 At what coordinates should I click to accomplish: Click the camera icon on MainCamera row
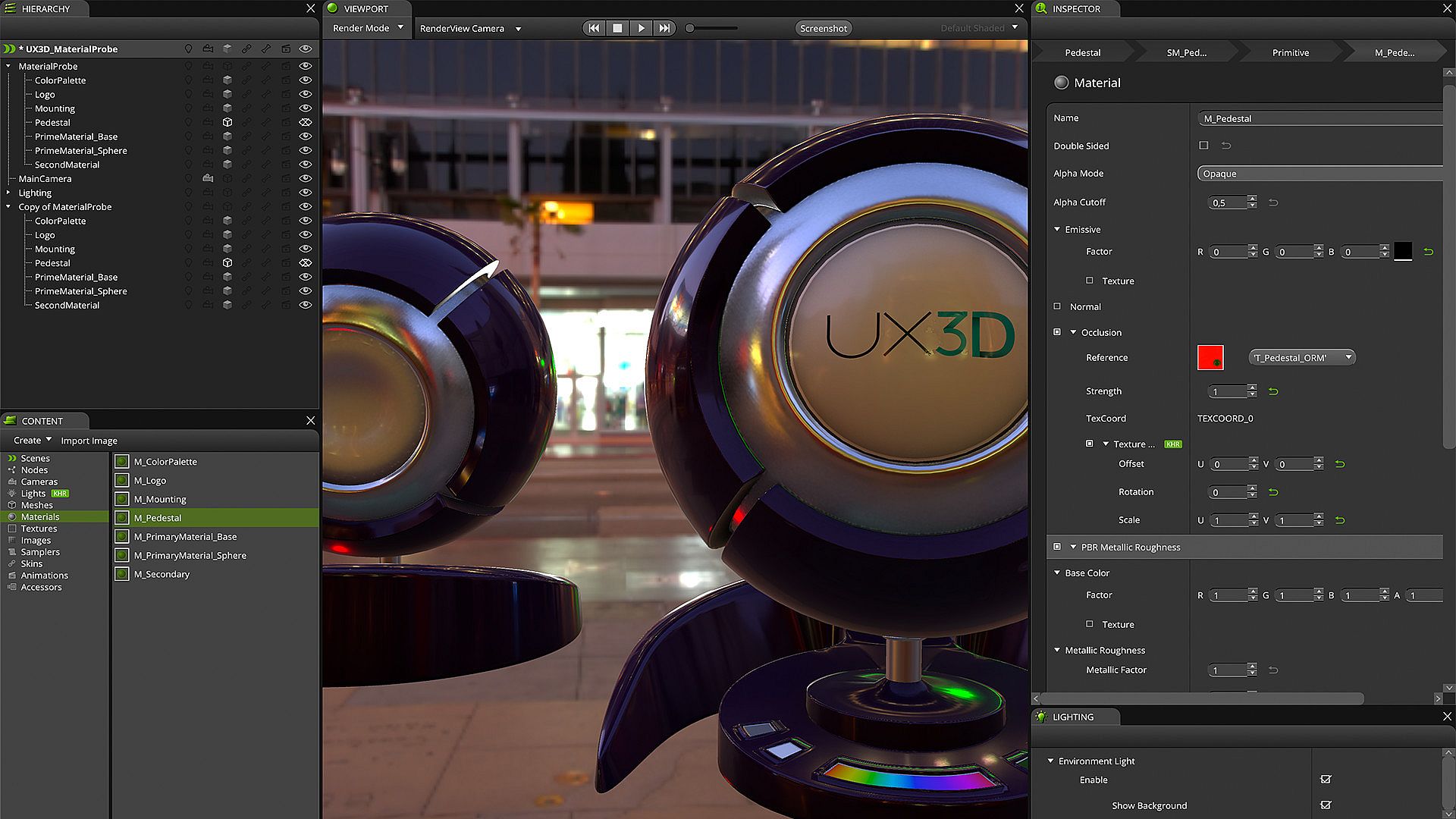pos(208,179)
